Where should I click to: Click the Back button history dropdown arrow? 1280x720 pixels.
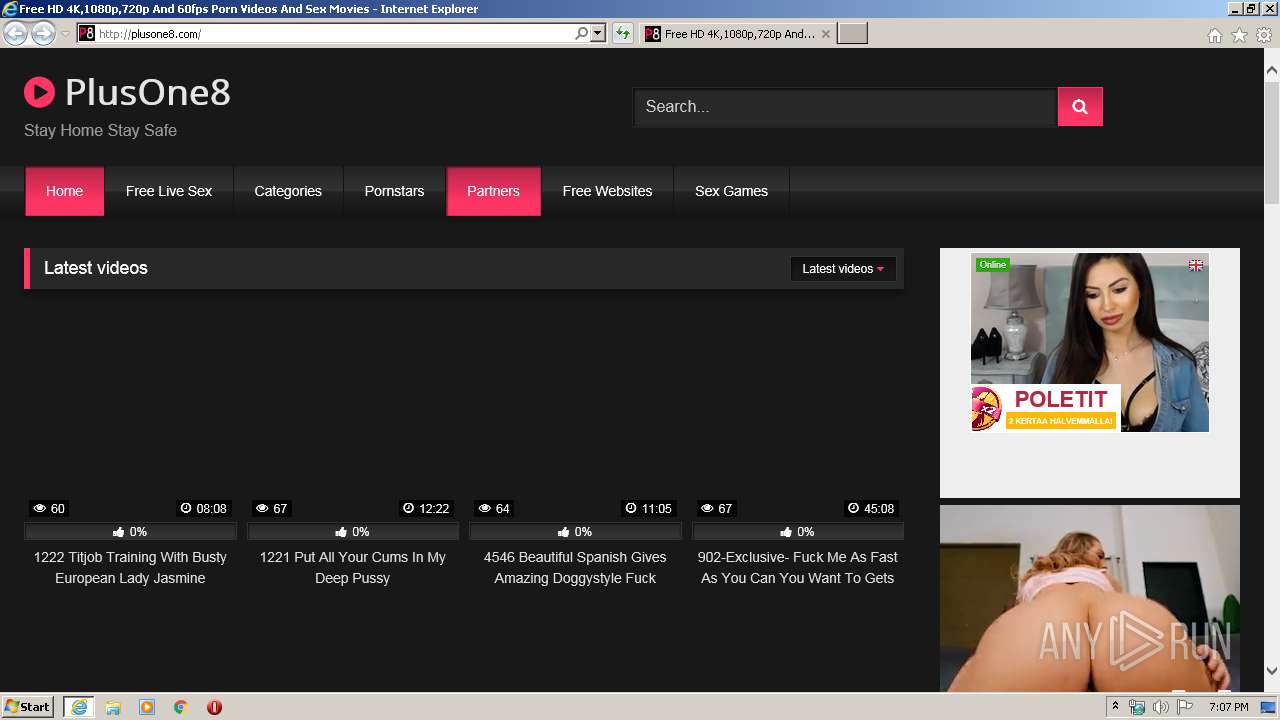(65, 34)
